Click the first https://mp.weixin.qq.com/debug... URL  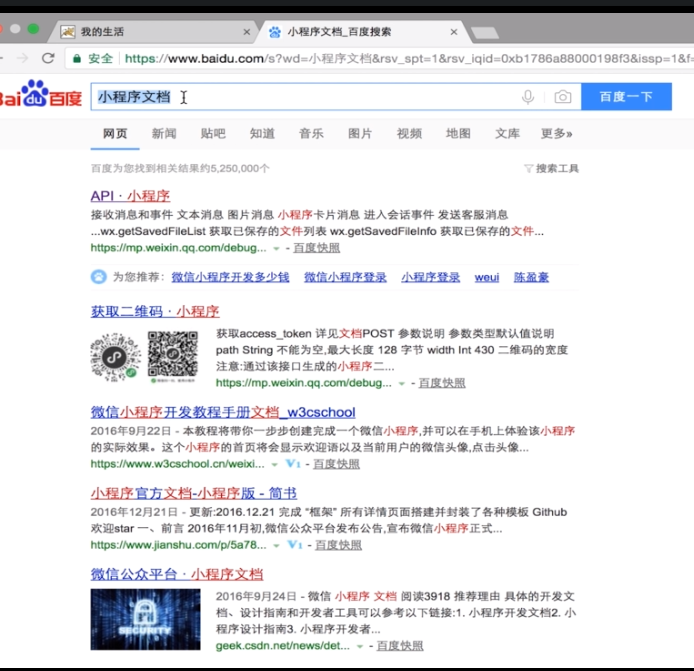(178, 248)
